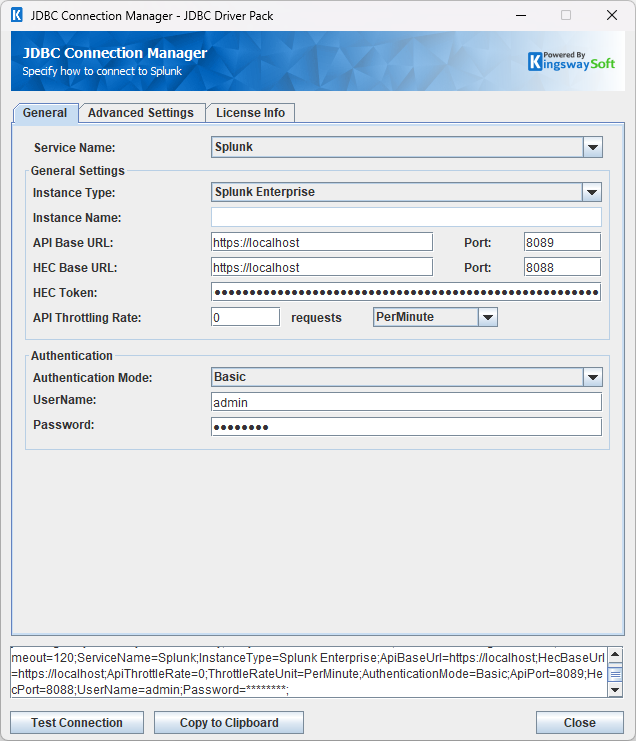This screenshot has height=741, width=636.
Task: Expand the Instance Type combo box
Action: [x=406, y=192]
